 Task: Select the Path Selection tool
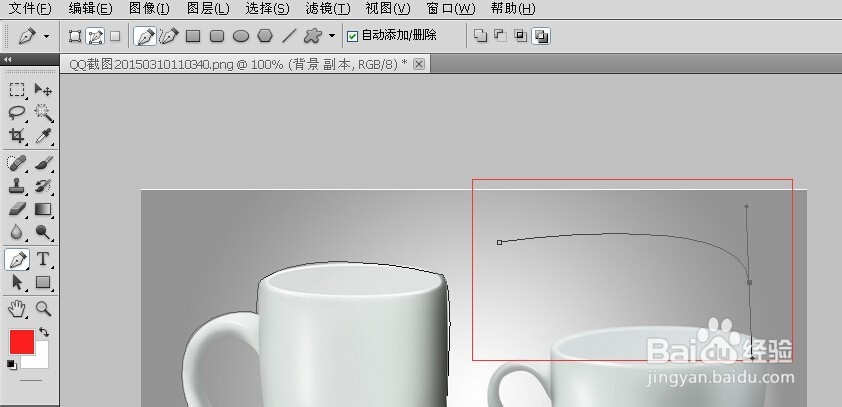click(17, 282)
